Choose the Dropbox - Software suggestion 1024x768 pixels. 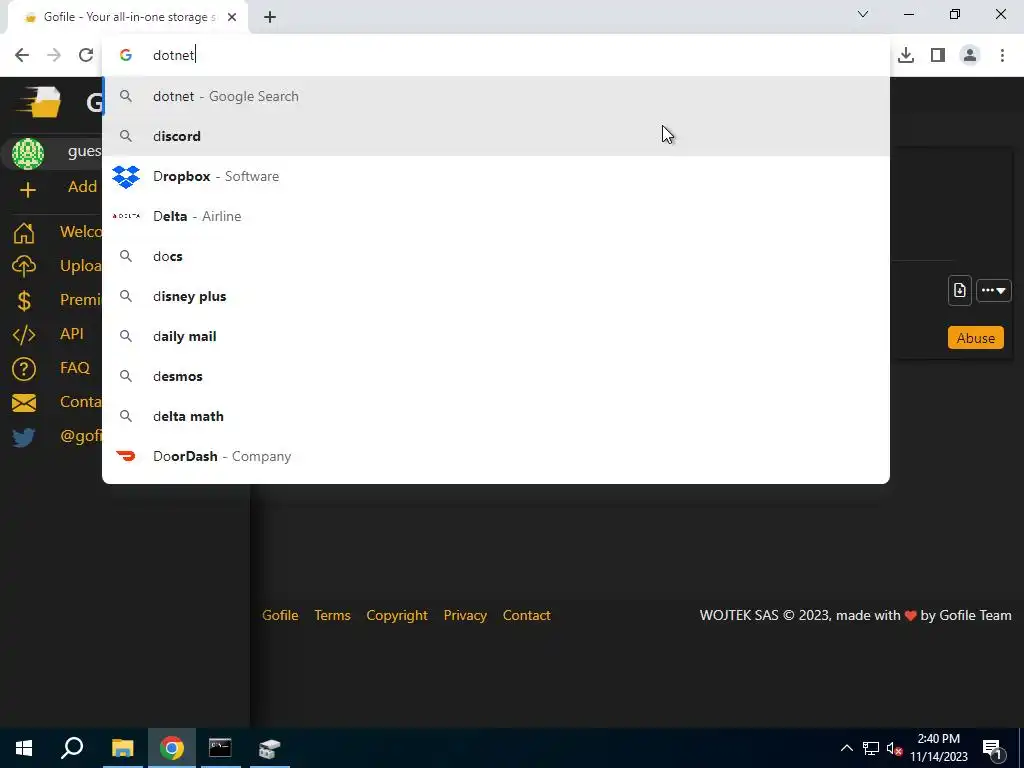pyautogui.click(x=496, y=176)
